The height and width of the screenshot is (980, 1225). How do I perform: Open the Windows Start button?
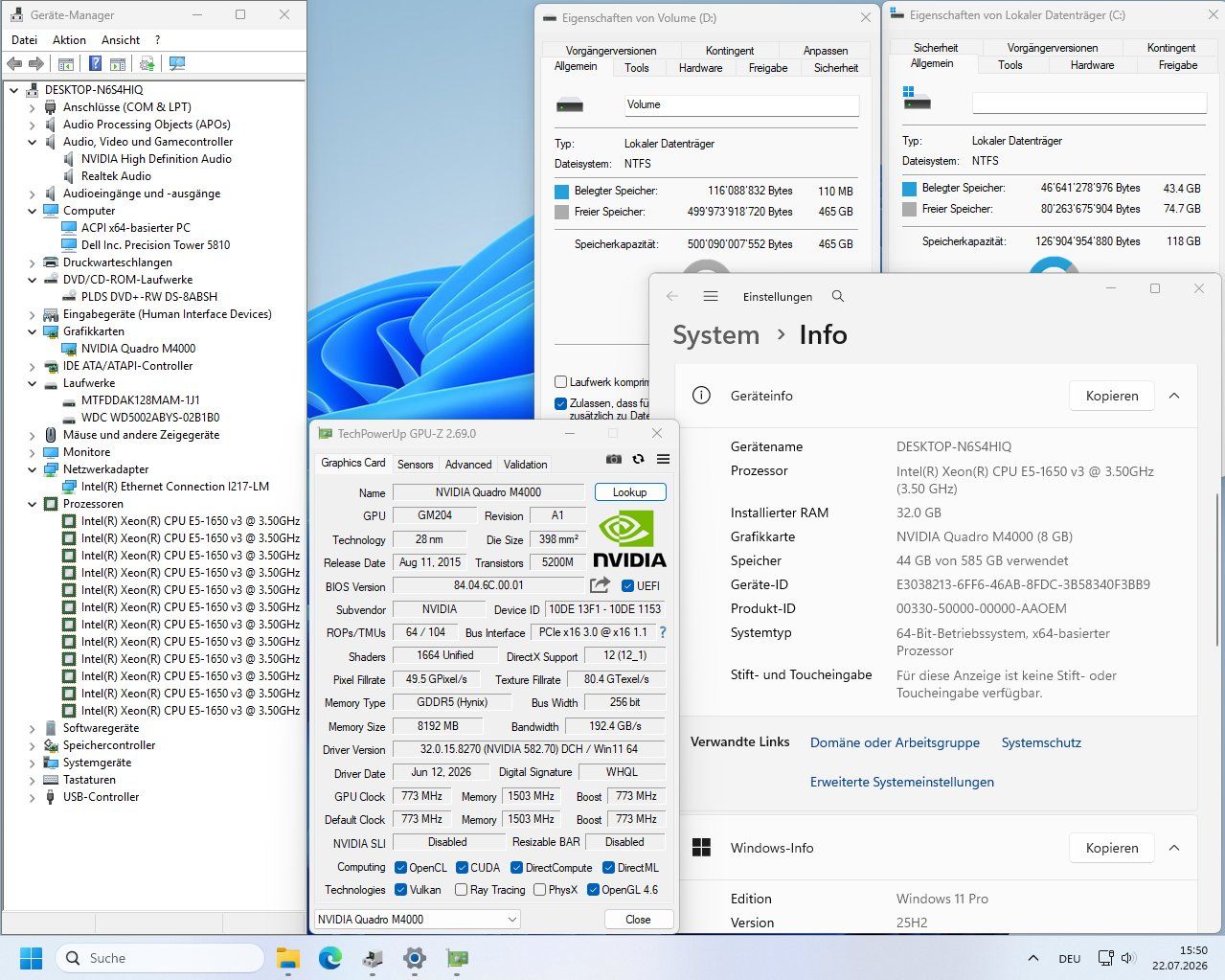click(31, 957)
